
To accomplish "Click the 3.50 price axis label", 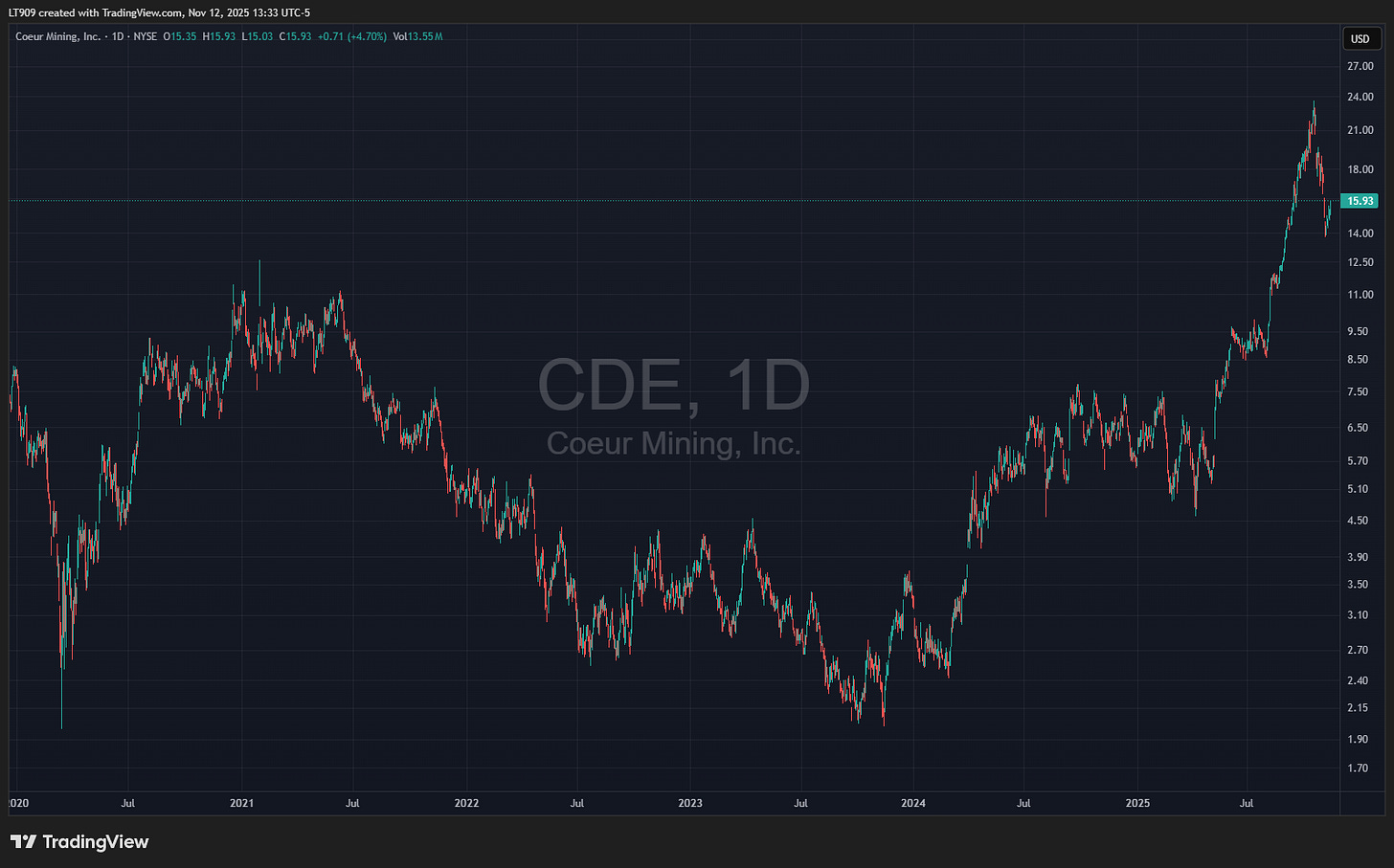I will (1358, 584).
